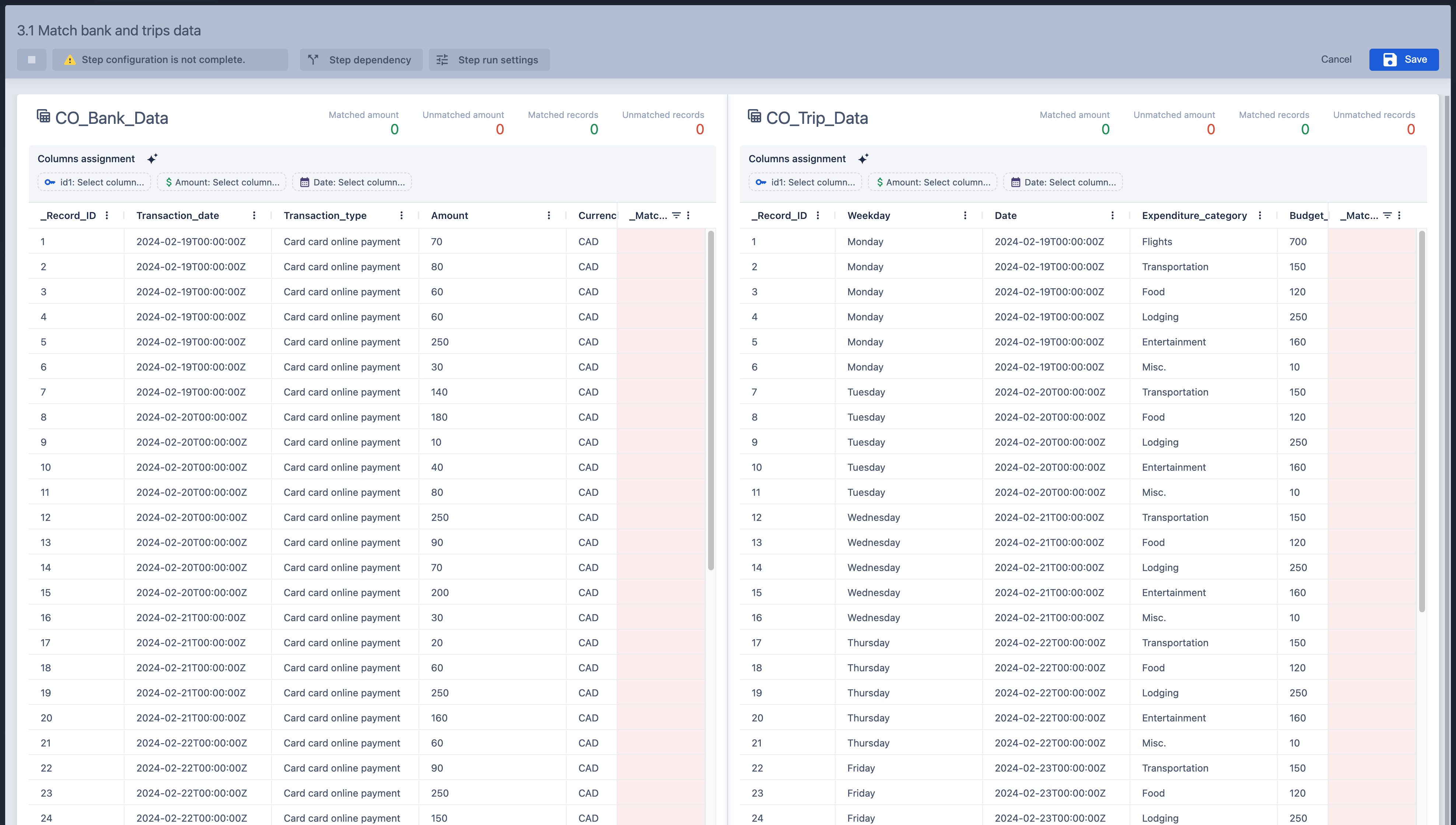The width and height of the screenshot is (1456, 825).
Task: Click filter icon on trip _Matc column
Action: click(1387, 215)
